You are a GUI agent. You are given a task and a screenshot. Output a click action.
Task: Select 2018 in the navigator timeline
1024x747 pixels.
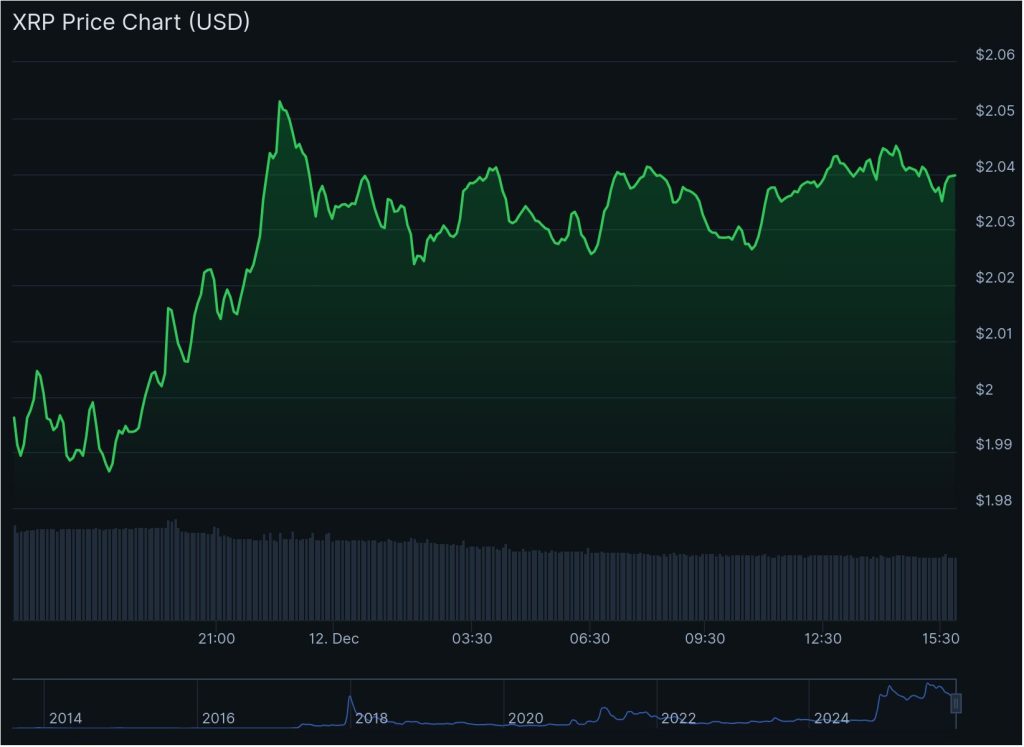point(371,719)
